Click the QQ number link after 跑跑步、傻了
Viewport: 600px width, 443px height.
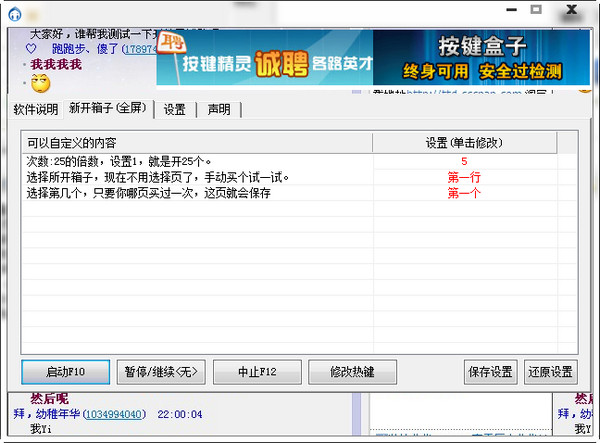tap(141, 49)
